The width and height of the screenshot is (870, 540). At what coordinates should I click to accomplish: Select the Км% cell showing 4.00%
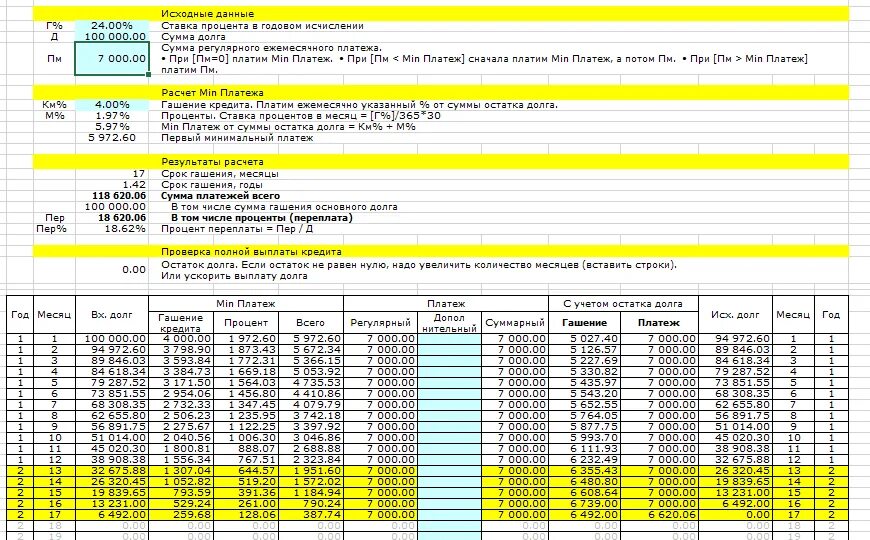pos(112,104)
